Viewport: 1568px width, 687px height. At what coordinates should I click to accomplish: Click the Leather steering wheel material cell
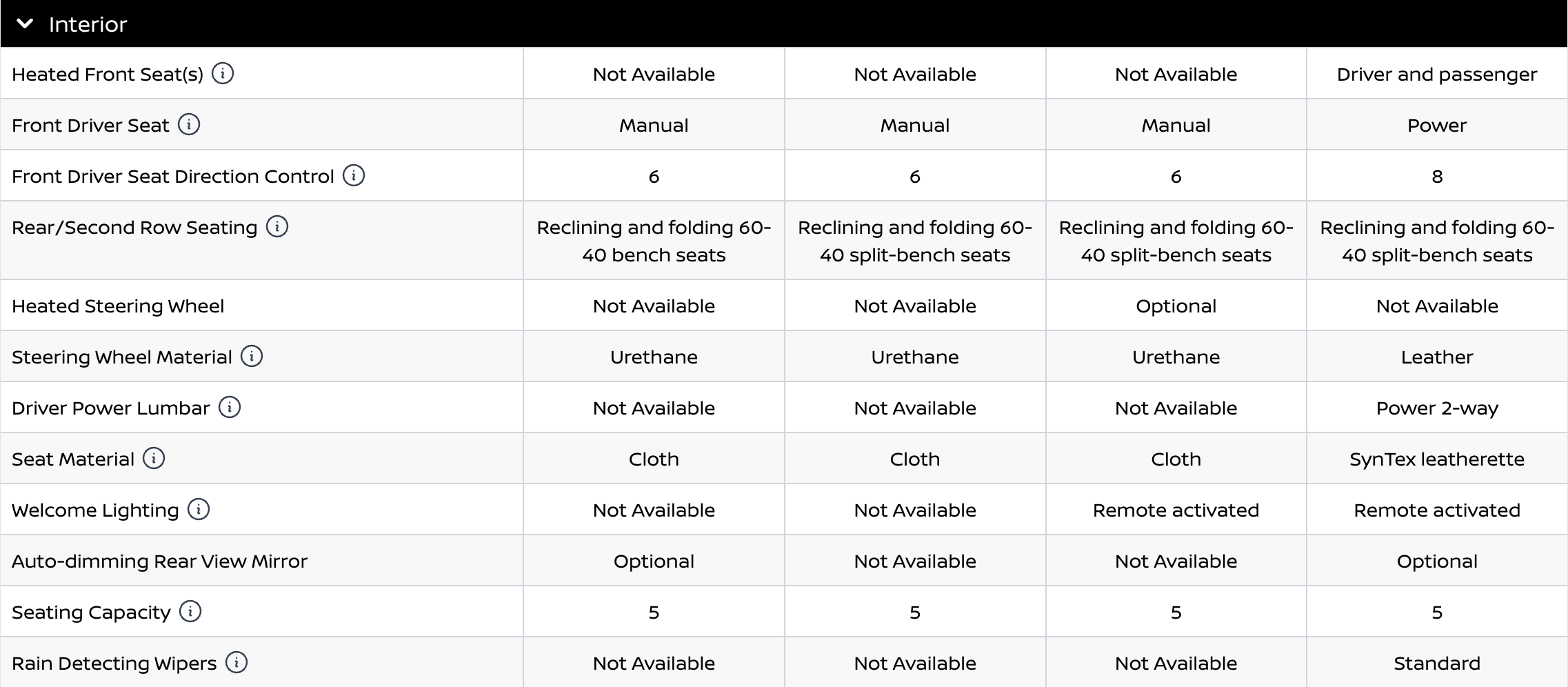(x=1436, y=357)
